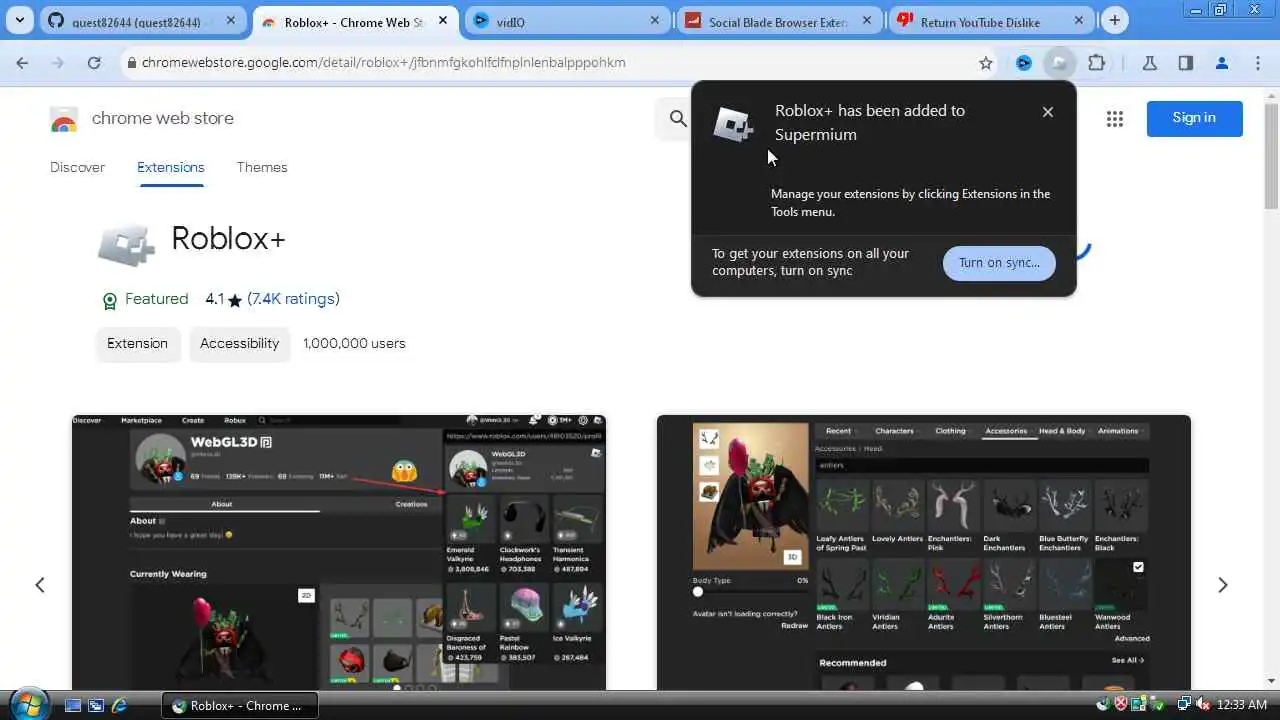Click the red security alert tray icon
This screenshot has height=720, width=1280.
pyautogui.click(x=1121, y=705)
